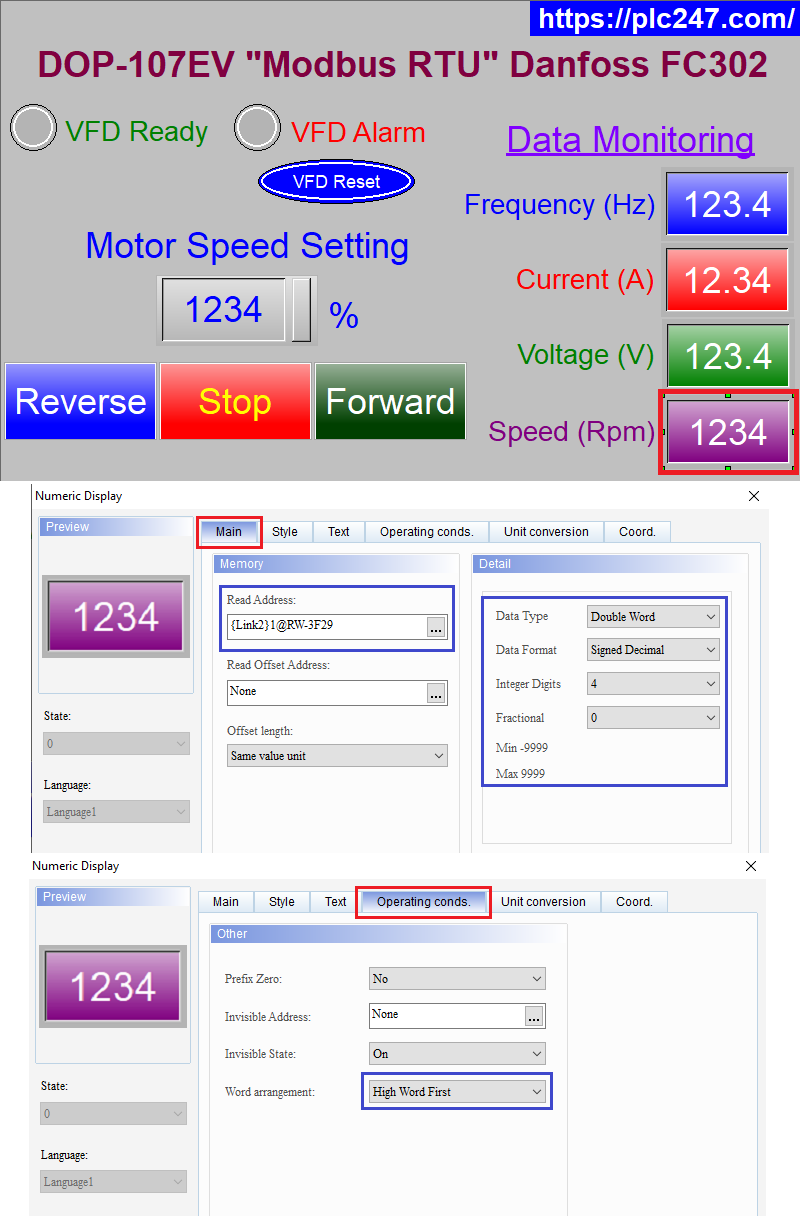Image resolution: width=800 pixels, height=1219 pixels.
Task: Click the Frequency (Hz) display showing 123.4
Action: point(727,204)
